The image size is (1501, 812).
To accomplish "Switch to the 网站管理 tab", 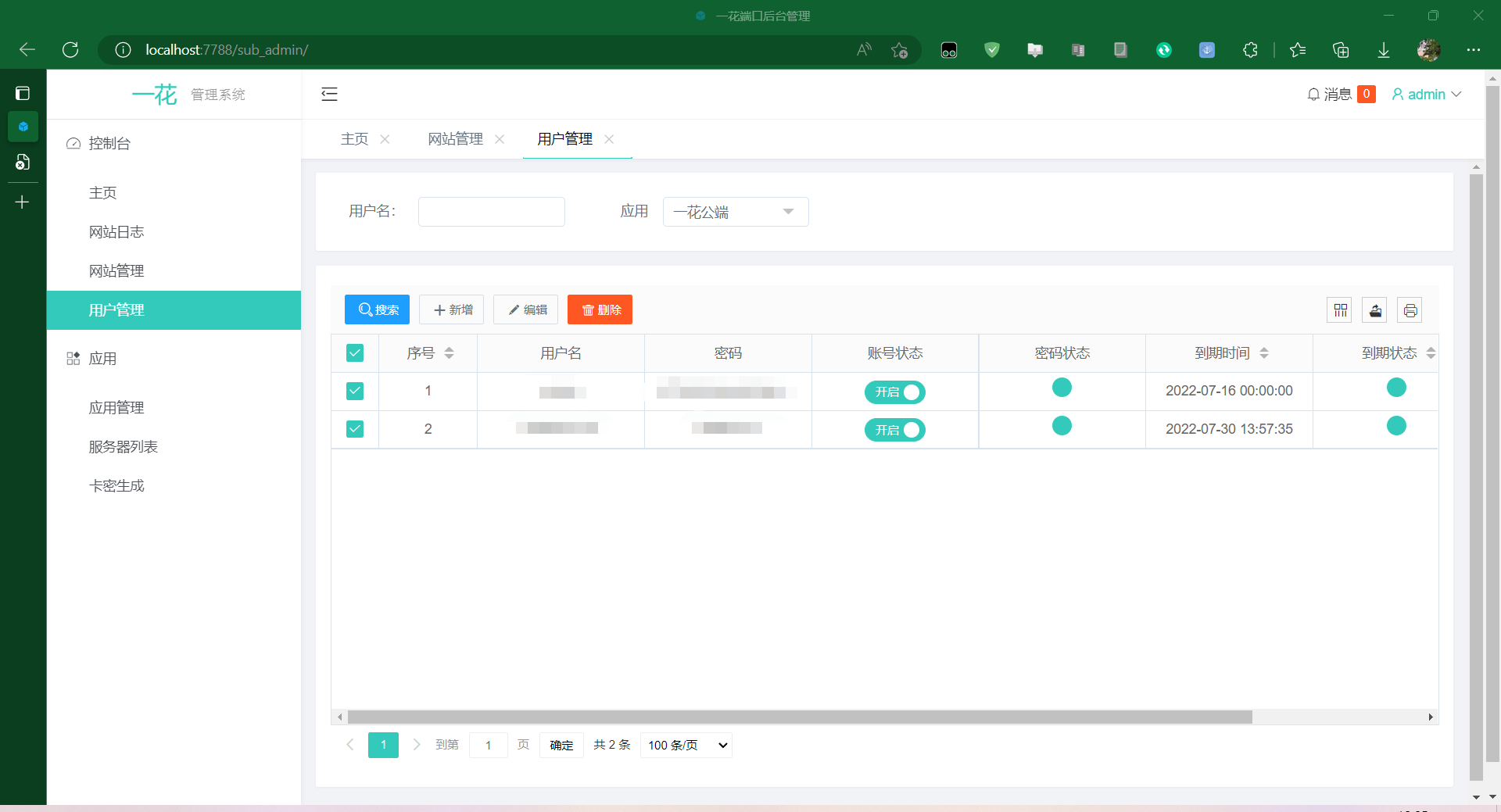I will click(x=455, y=139).
